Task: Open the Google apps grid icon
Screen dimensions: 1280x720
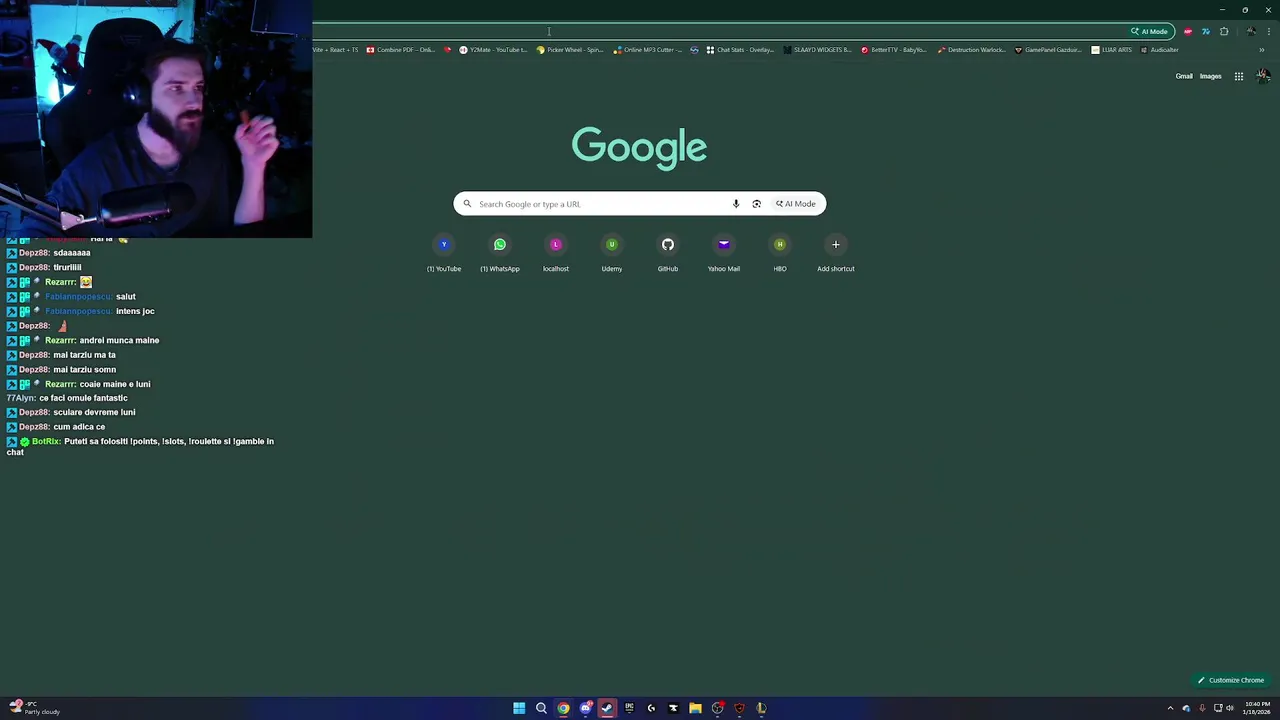Action: click(1239, 76)
